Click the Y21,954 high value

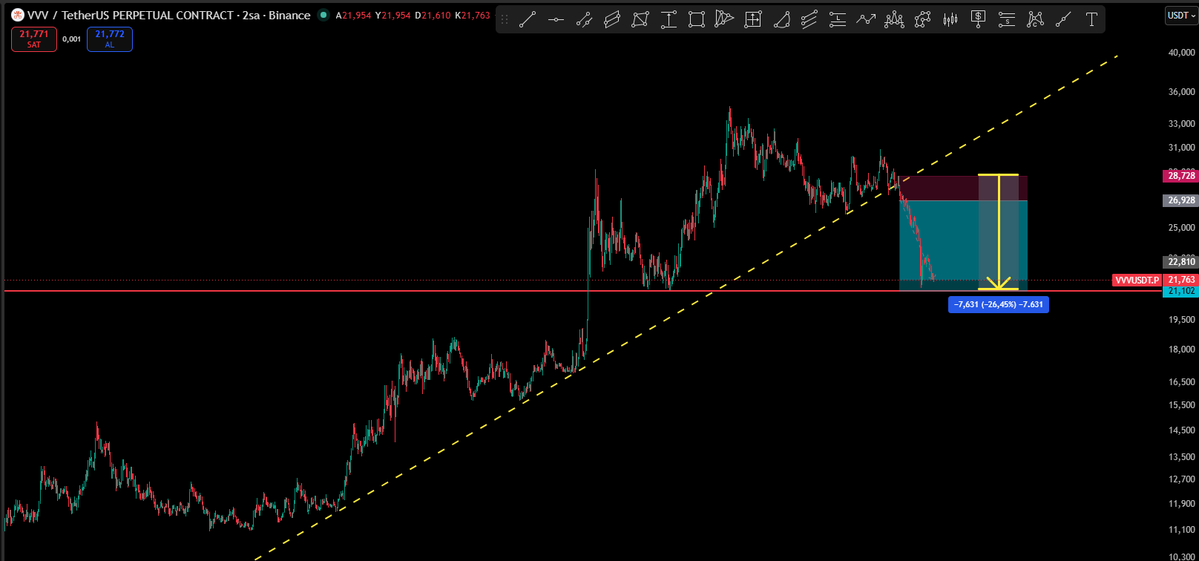click(x=393, y=15)
